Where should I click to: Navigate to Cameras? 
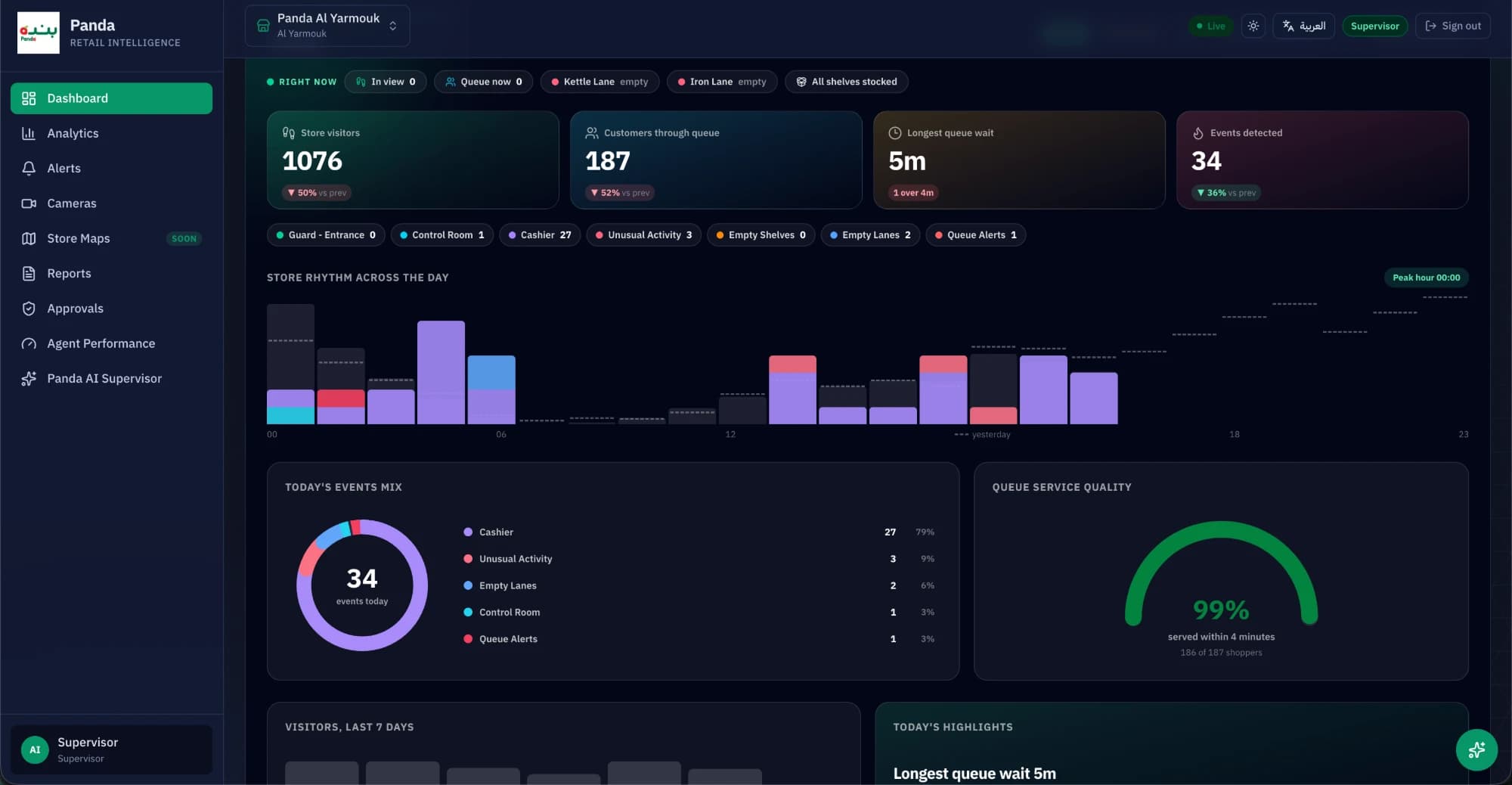[x=111, y=203]
